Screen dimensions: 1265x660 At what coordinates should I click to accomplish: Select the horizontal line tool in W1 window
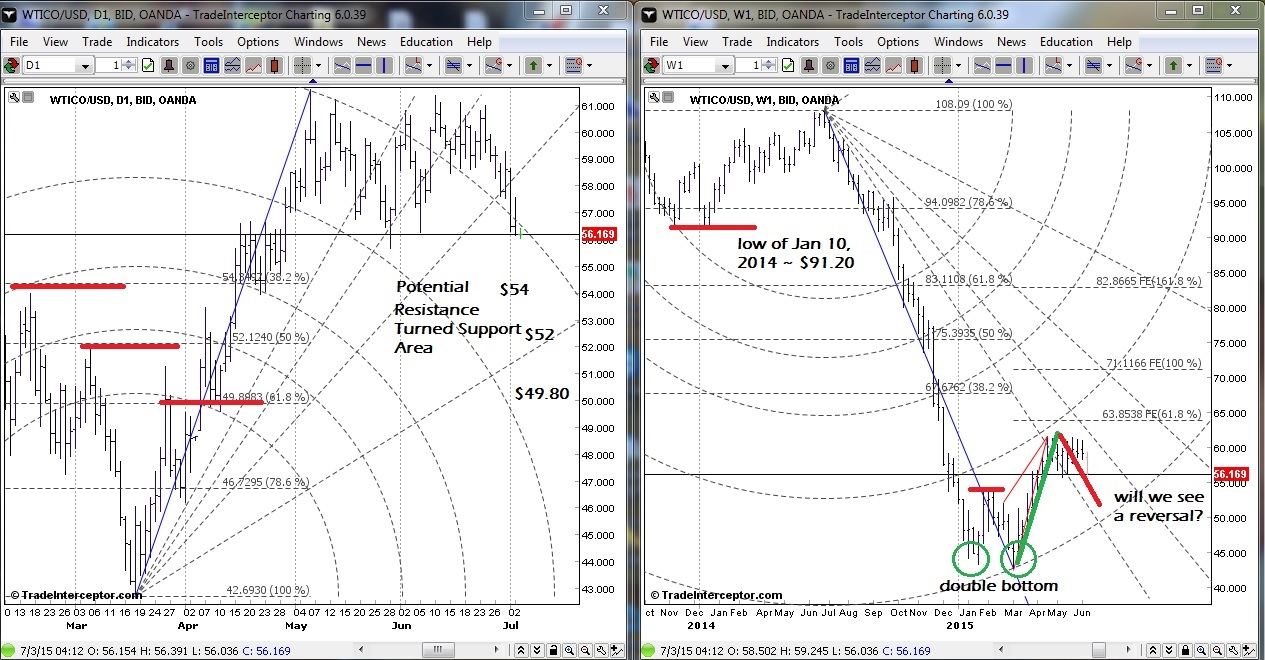pyautogui.click(x=1003, y=65)
